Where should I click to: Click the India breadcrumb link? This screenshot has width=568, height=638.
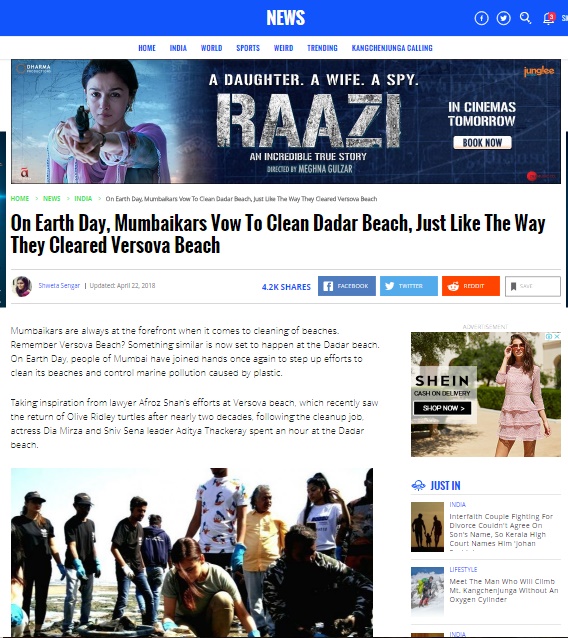pos(83,199)
